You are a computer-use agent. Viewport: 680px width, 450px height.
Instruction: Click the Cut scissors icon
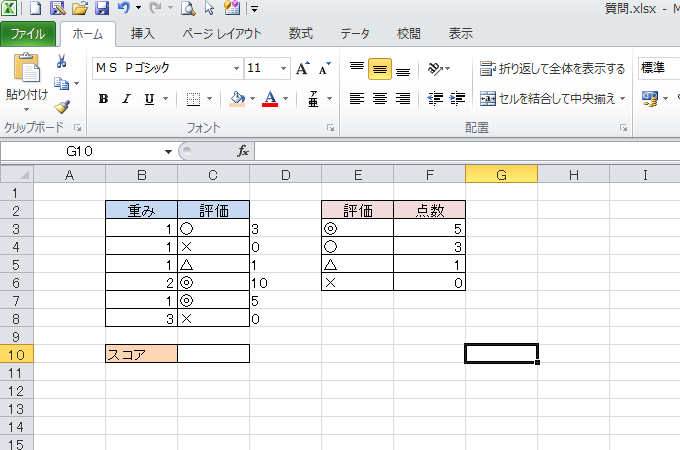[x=62, y=63]
